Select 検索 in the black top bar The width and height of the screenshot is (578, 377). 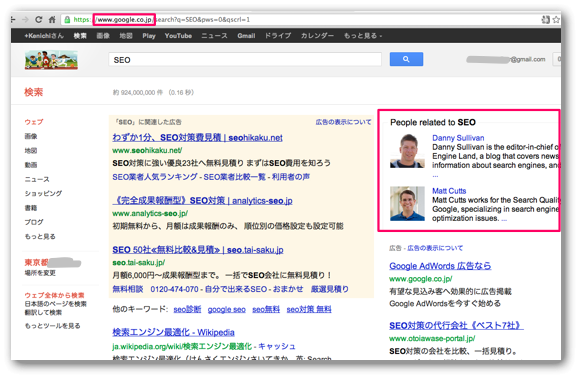[x=80, y=36]
